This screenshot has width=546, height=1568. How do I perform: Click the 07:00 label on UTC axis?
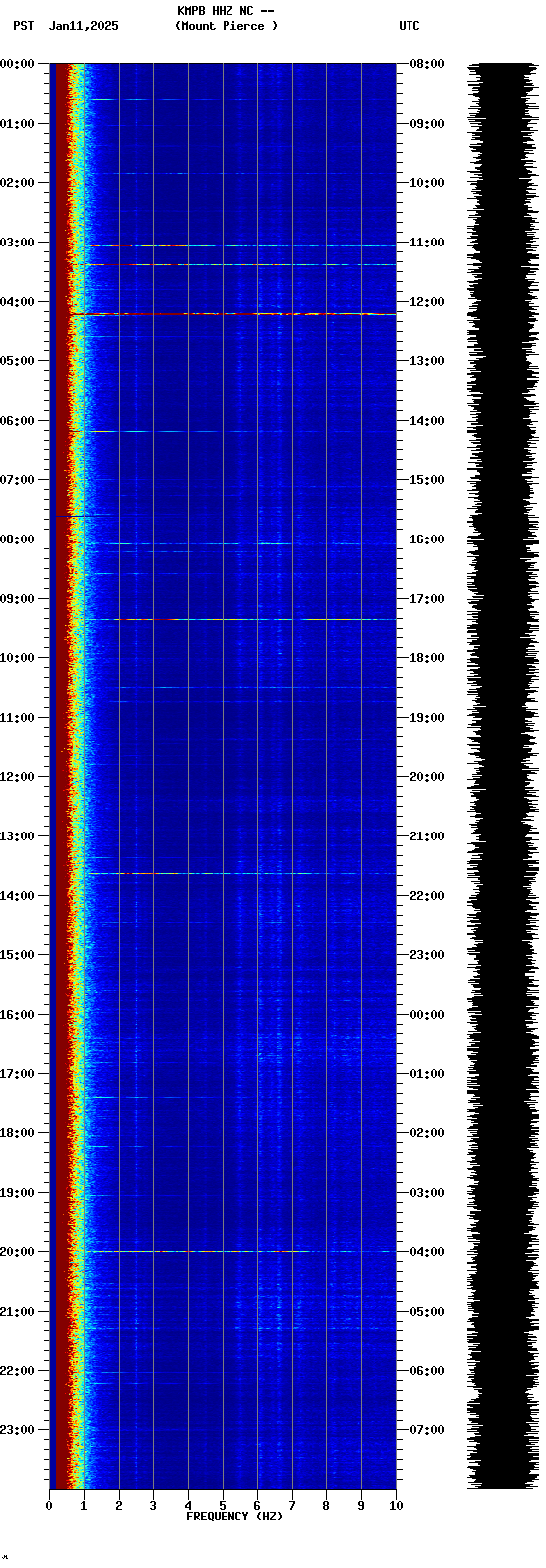(427, 1430)
